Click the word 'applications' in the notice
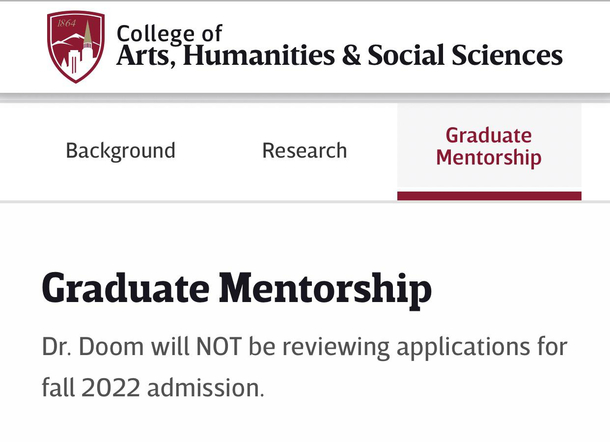Viewport: 610px width, 442px height. 463,347
